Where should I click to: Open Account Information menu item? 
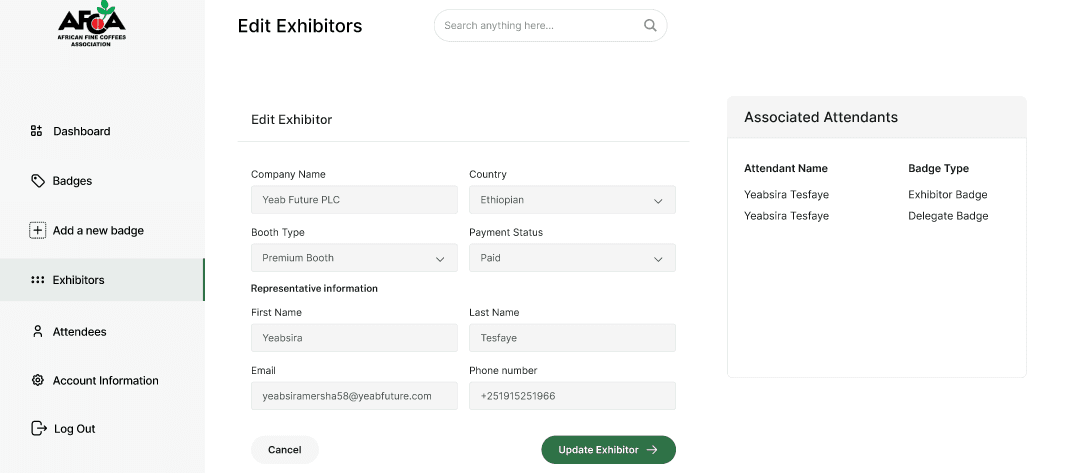click(105, 380)
